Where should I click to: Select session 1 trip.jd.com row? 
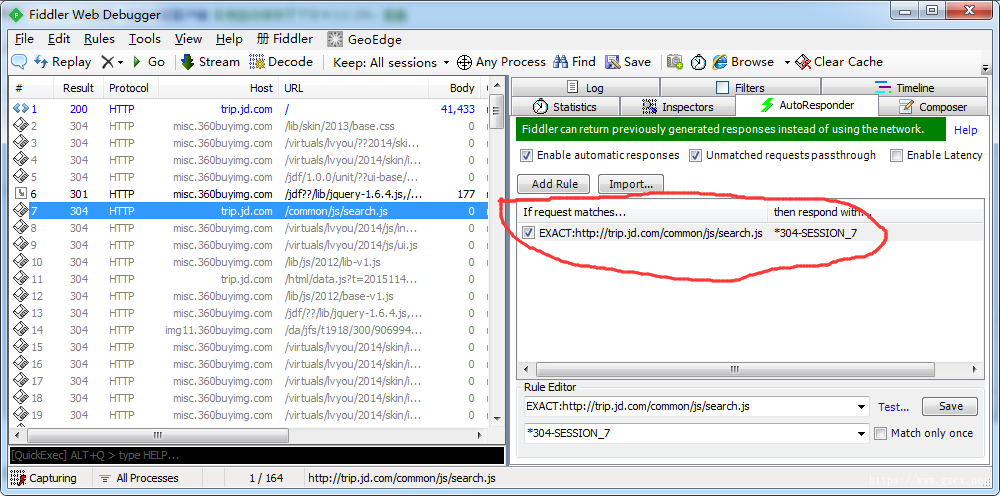click(x=249, y=109)
